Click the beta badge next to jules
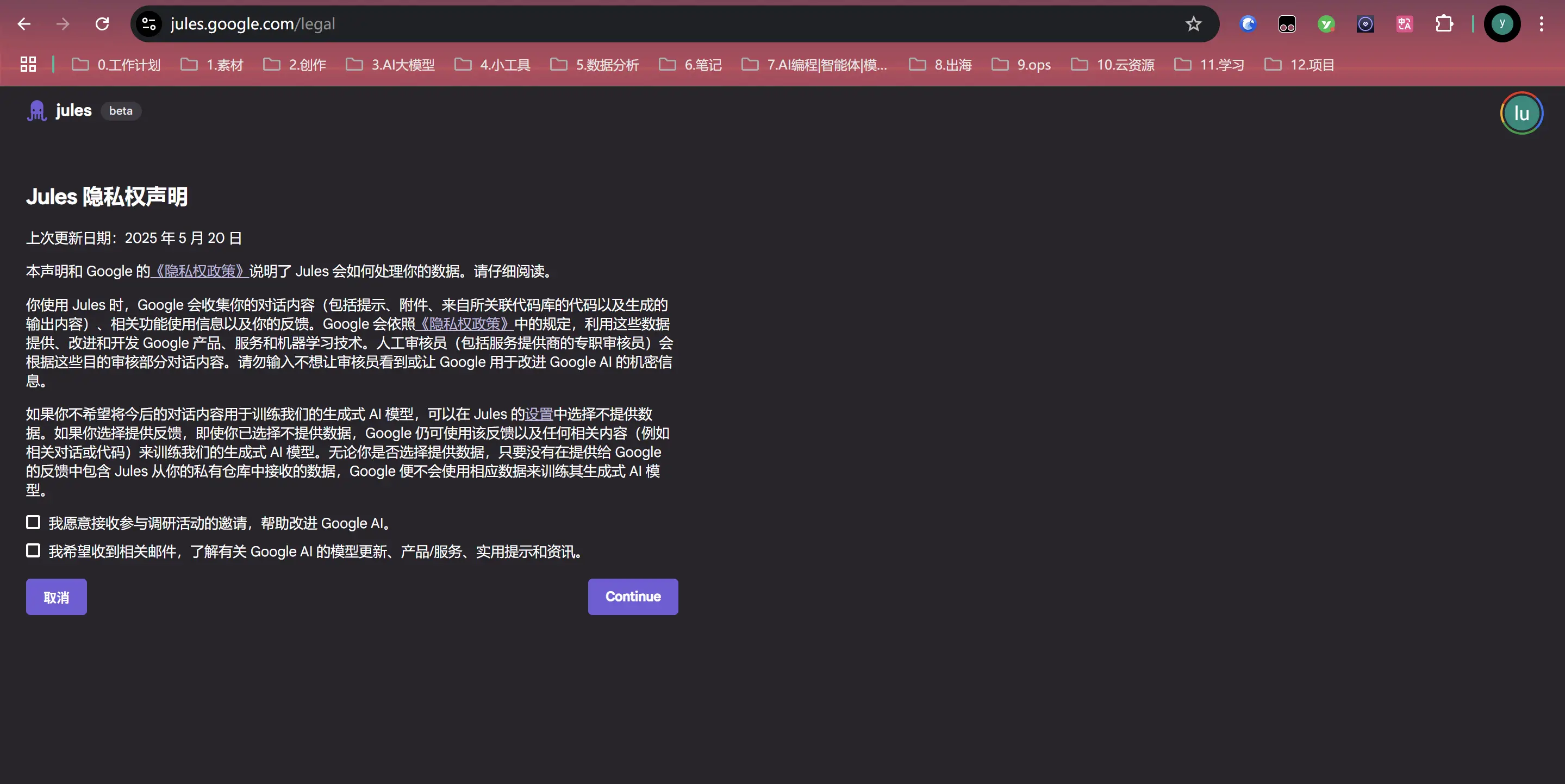The width and height of the screenshot is (1565, 784). click(120, 110)
